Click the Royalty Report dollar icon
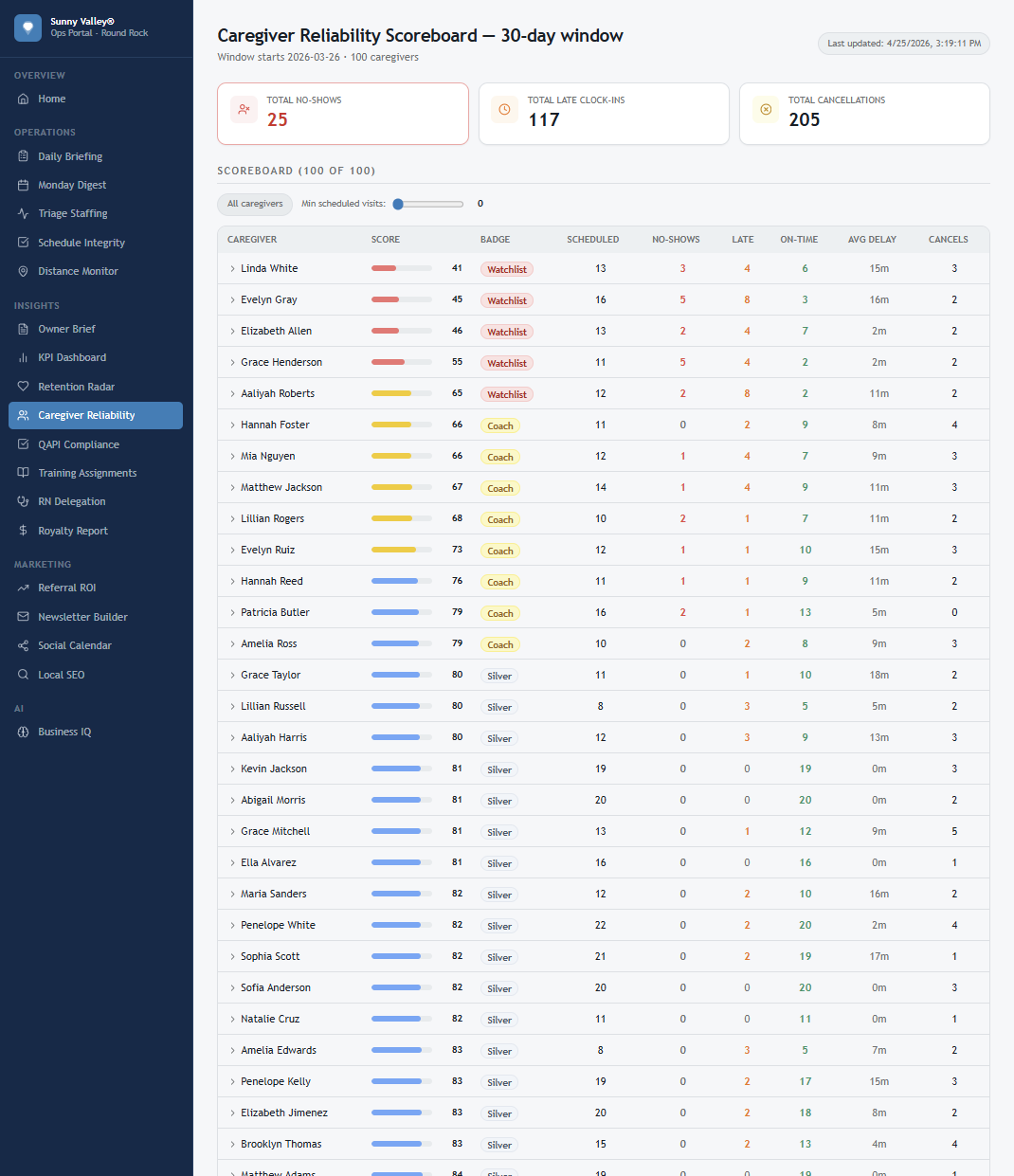1014x1176 pixels. coord(24,531)
